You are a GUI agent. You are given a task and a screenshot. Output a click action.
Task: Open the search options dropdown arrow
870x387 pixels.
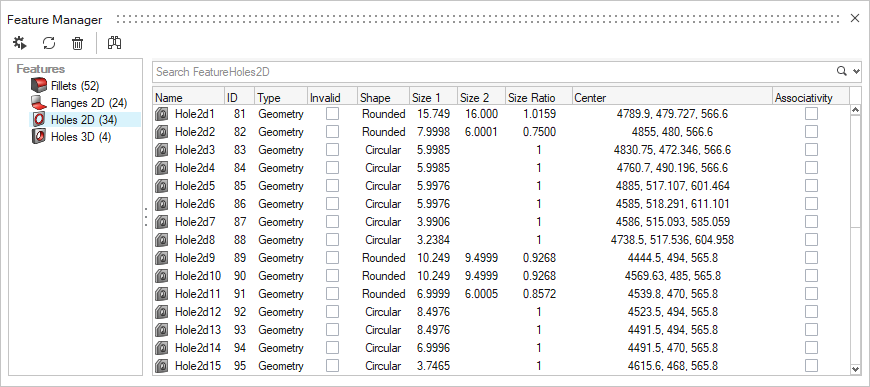click(x=856, y=71)
